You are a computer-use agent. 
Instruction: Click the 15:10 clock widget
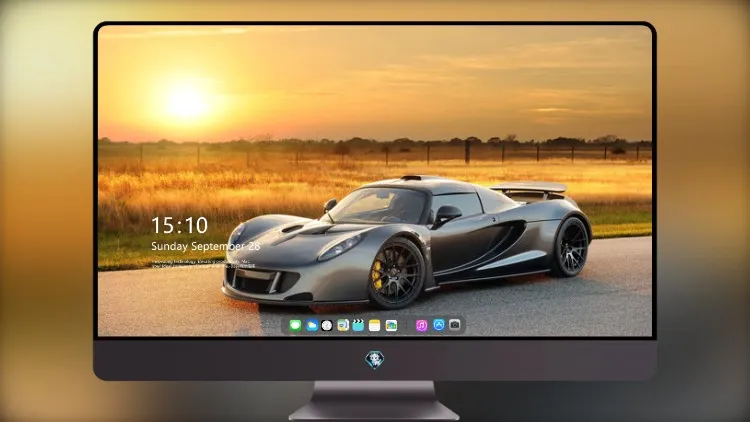pyautogui.click(x=180, y=225)
